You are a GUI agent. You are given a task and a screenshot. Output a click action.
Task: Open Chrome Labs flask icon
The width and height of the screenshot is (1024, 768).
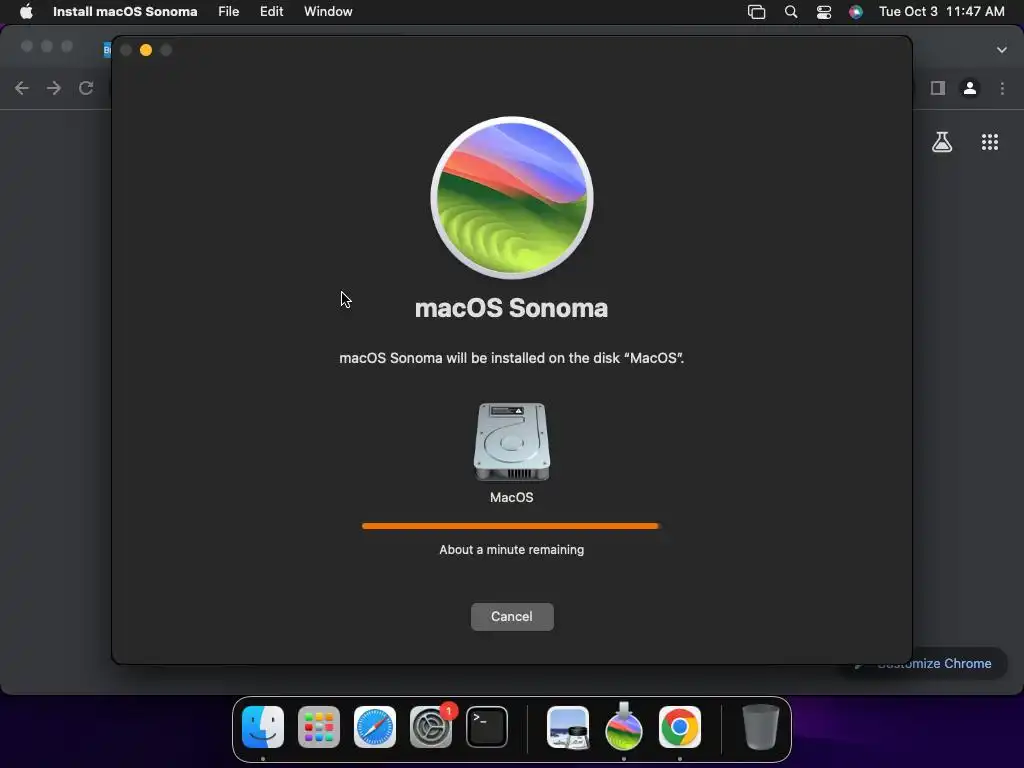[x=942, y=142]
